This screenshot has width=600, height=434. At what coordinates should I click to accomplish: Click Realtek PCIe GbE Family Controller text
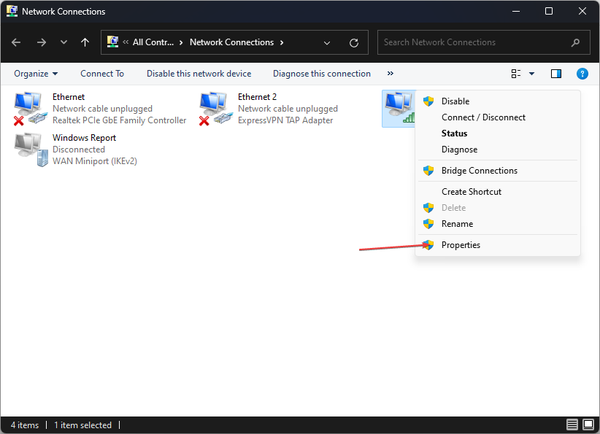(119, 120)
